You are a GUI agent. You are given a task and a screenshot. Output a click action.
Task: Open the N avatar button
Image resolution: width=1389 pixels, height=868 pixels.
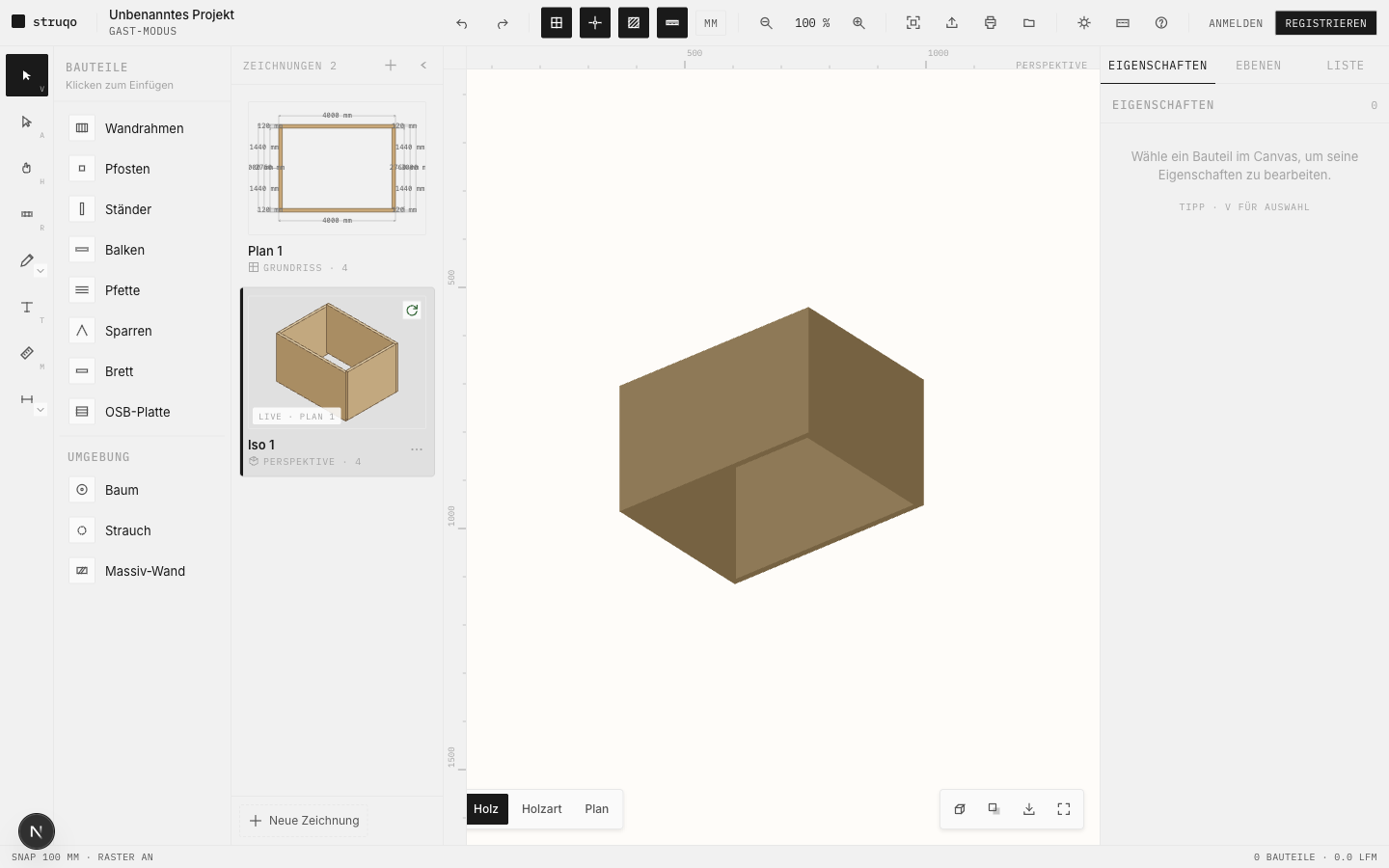37,831
